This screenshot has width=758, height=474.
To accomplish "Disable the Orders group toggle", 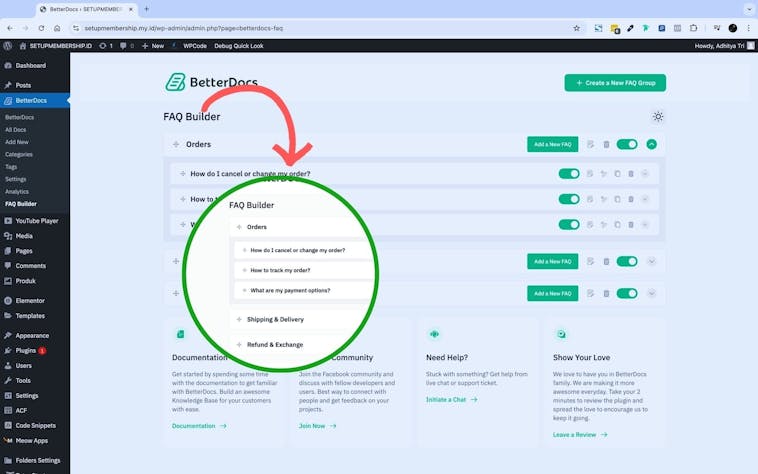I will coord(627,145).
